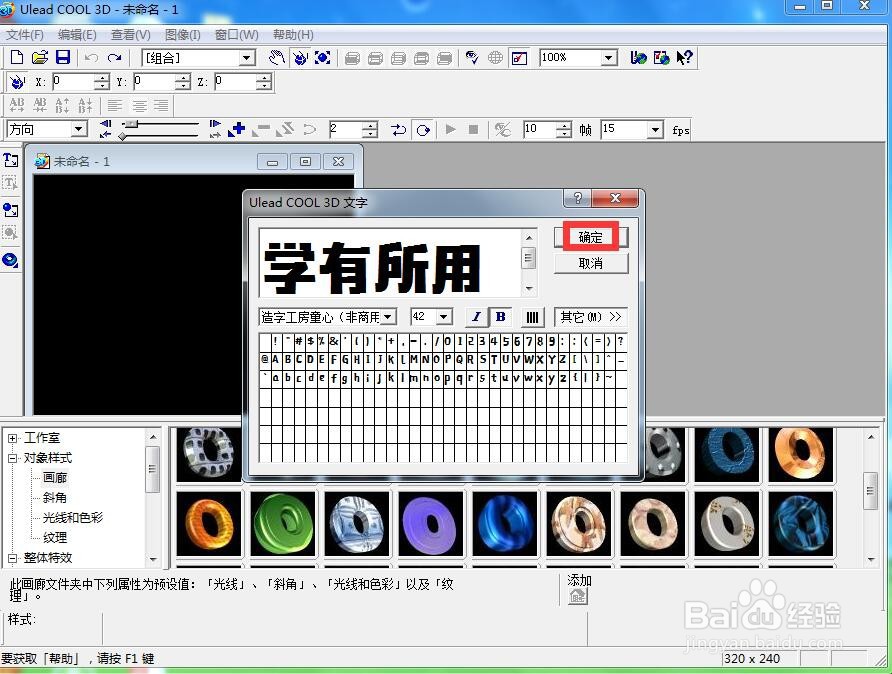Open the 图像(I) menu
892x674 pixels.
[x=183, y=35]
